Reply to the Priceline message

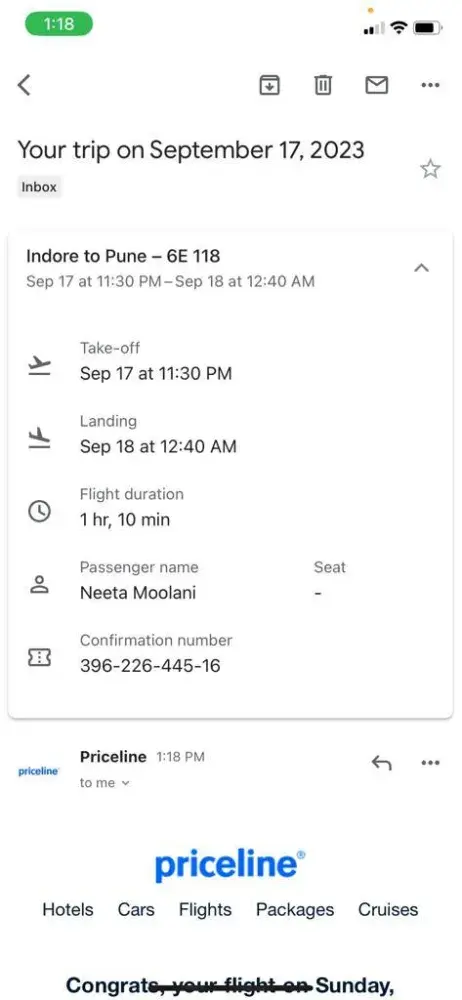pos(381,762)
